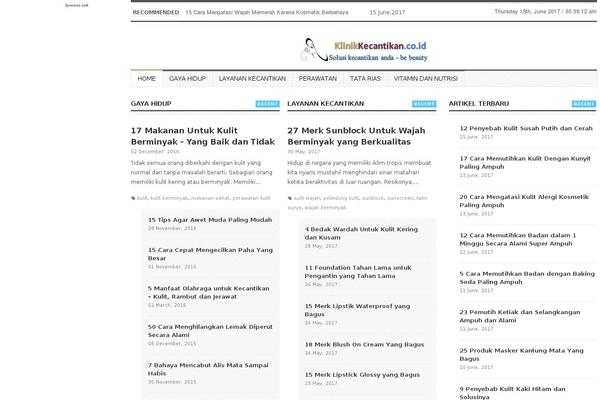
Task: Open 15 Merk Lipstik Waterproof article
Action: point(357,310)
